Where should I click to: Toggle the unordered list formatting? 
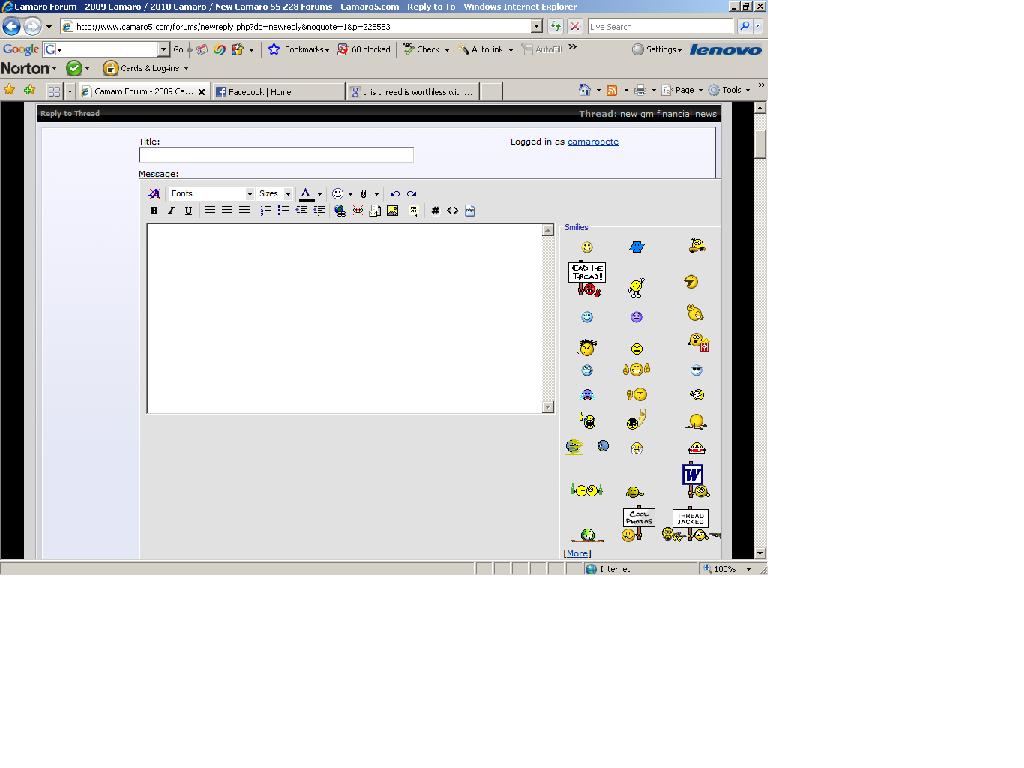(281, 210)
